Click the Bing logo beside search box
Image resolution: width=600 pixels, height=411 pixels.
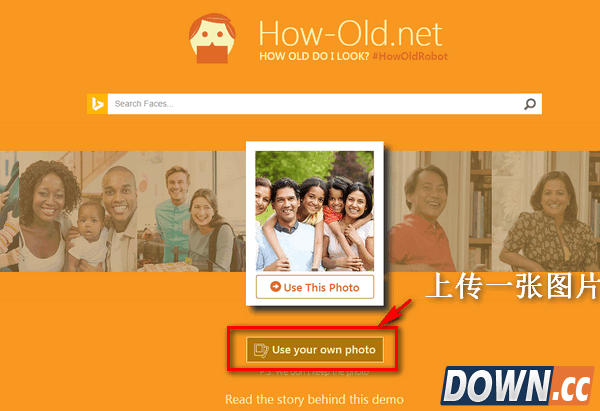97,104
